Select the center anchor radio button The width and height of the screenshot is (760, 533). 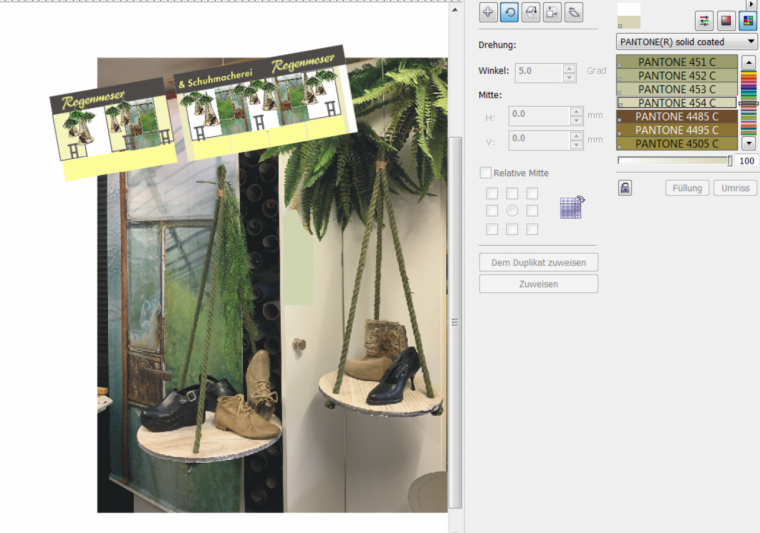pos(512,211)
